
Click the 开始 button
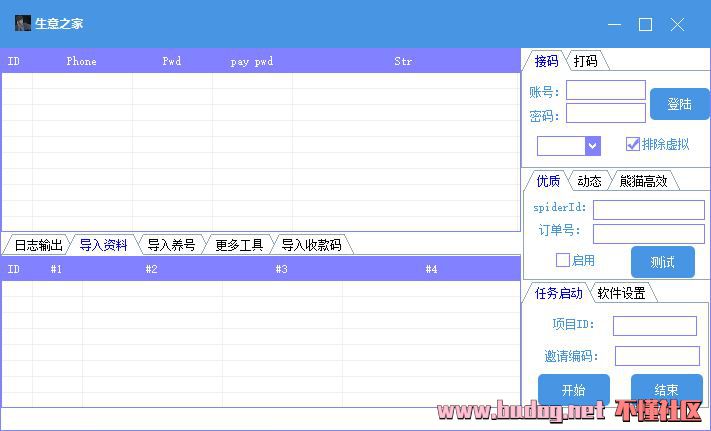pyautogui.click(x=574, y=390)
